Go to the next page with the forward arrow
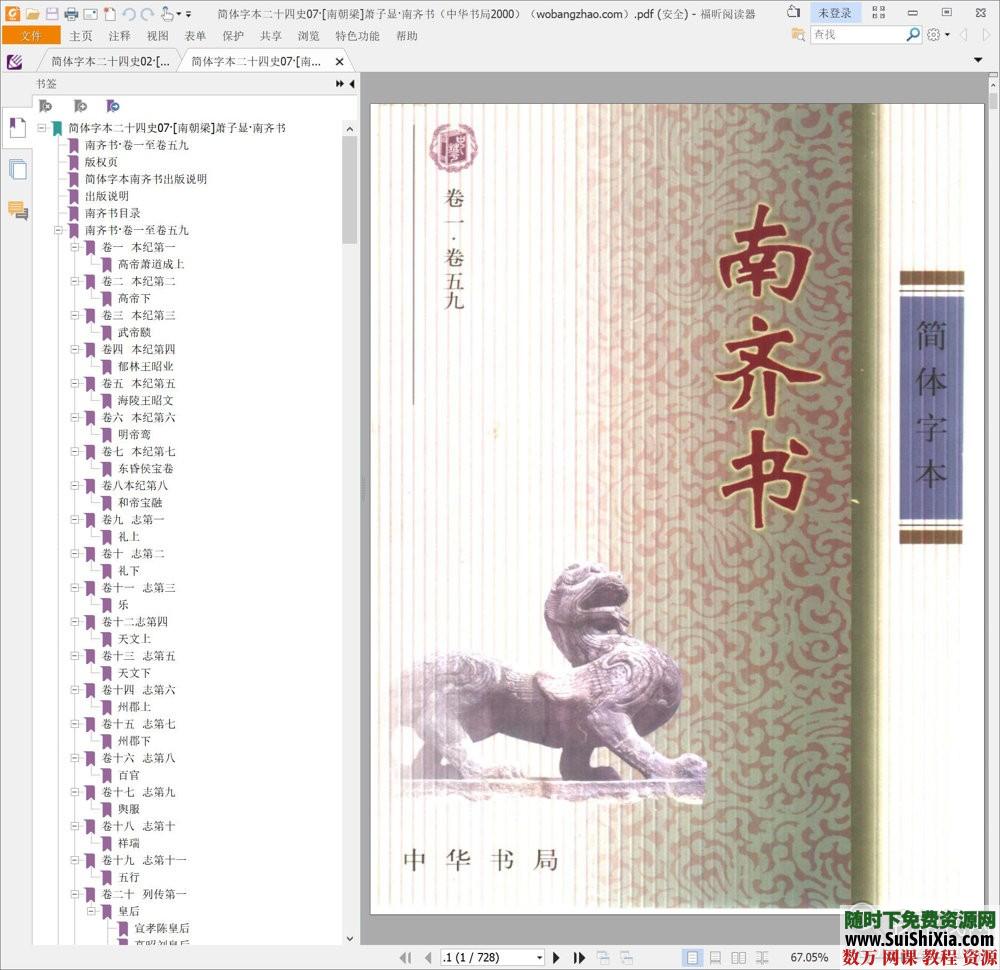The height and width of the screenshot is (970, 1000). click(557, 957)
